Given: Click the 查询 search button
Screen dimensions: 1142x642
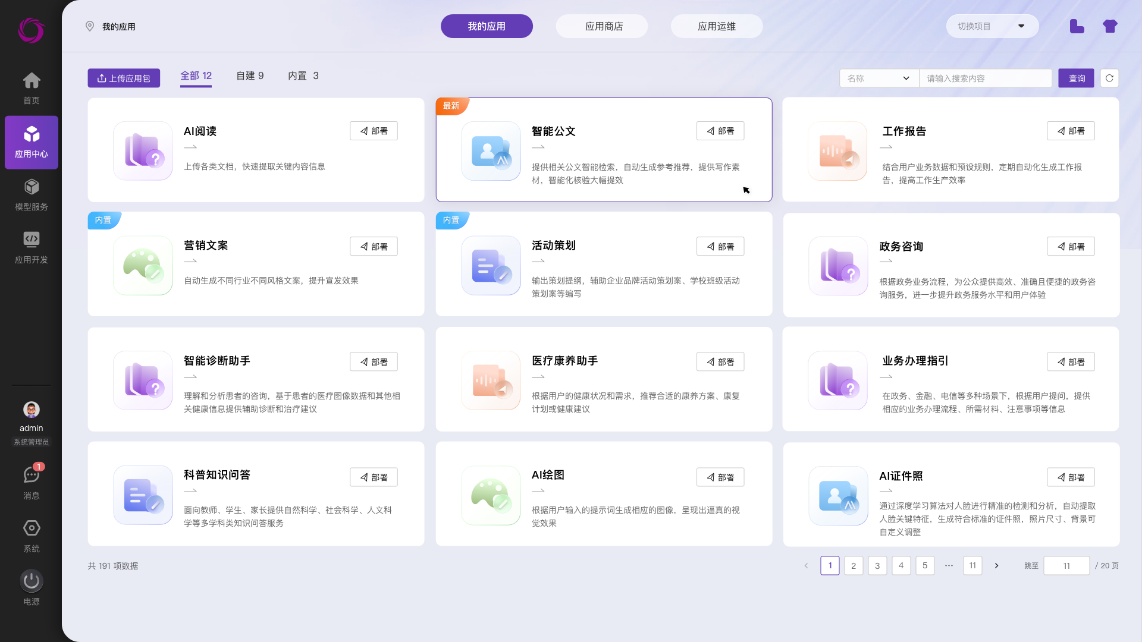Looking at the screenshot, I should click(x=1076, y=78).
